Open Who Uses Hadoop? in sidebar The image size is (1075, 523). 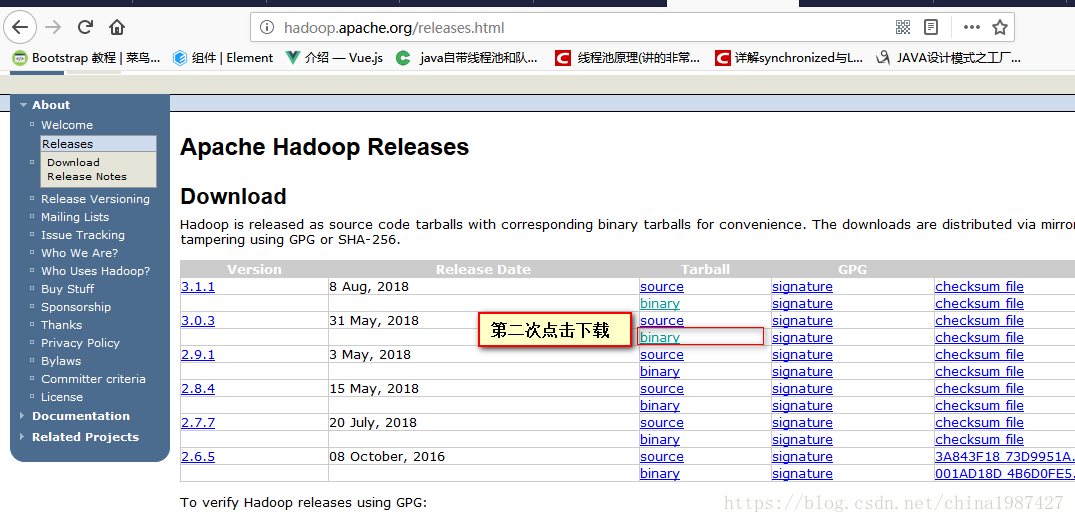95,271
